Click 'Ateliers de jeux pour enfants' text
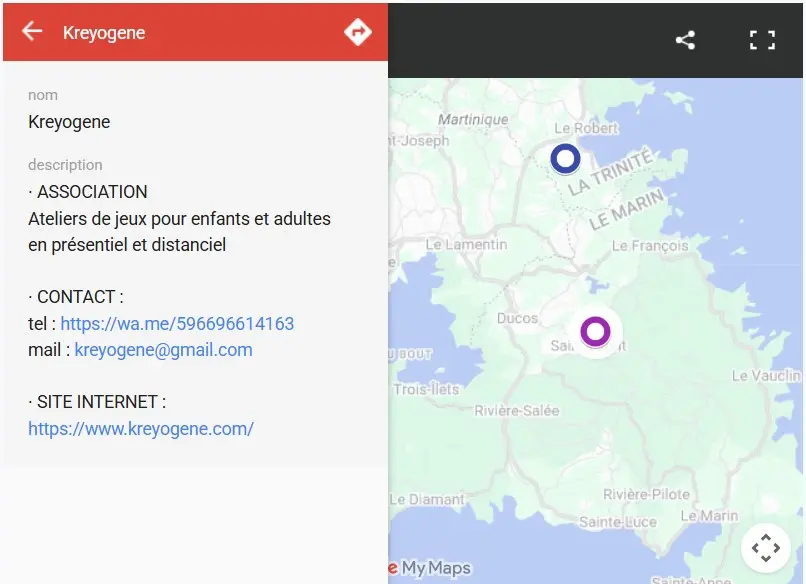 coord(139,218)
